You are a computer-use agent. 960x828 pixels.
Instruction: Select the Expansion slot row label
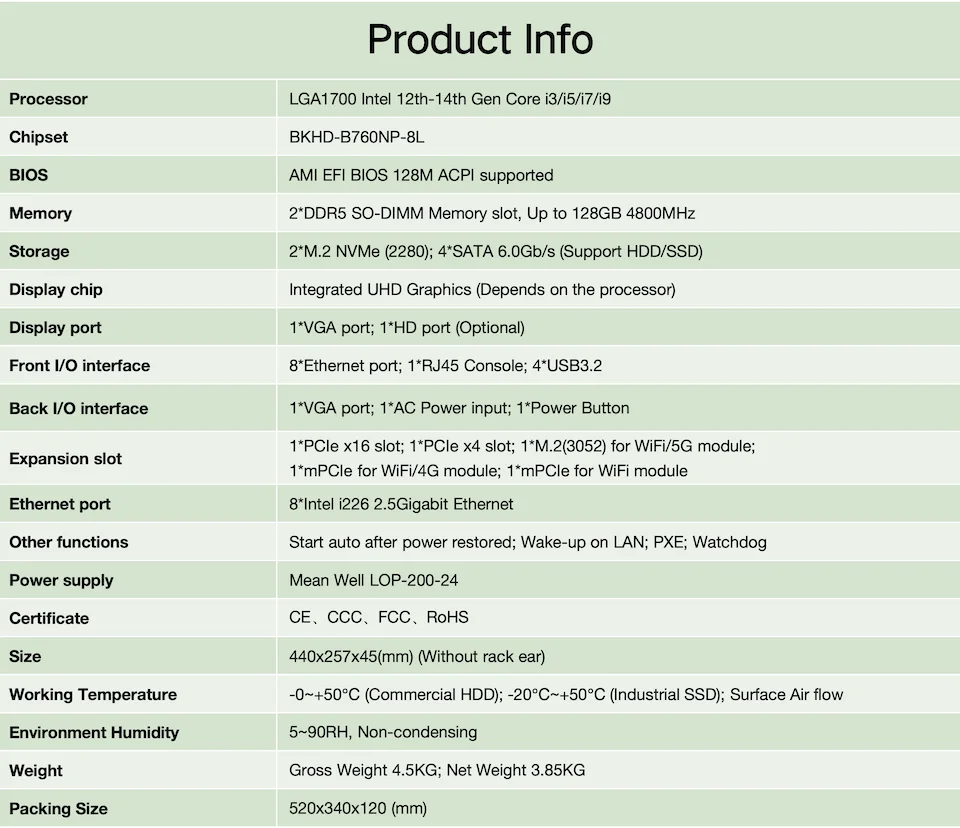coord(65,459)
